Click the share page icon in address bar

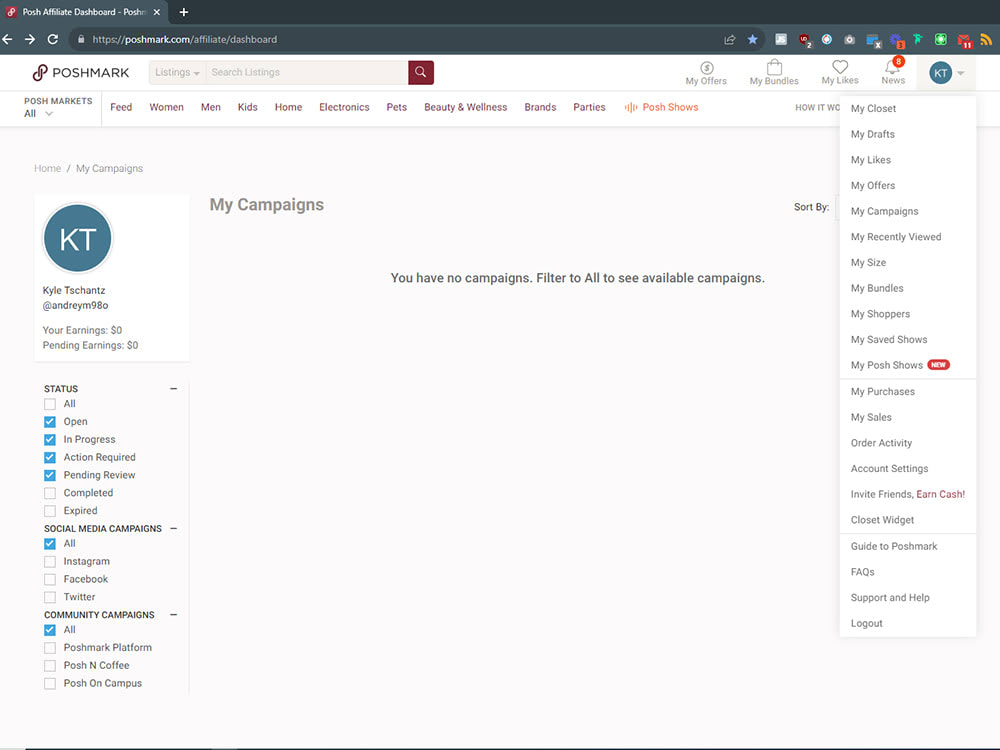click(730, 40)
